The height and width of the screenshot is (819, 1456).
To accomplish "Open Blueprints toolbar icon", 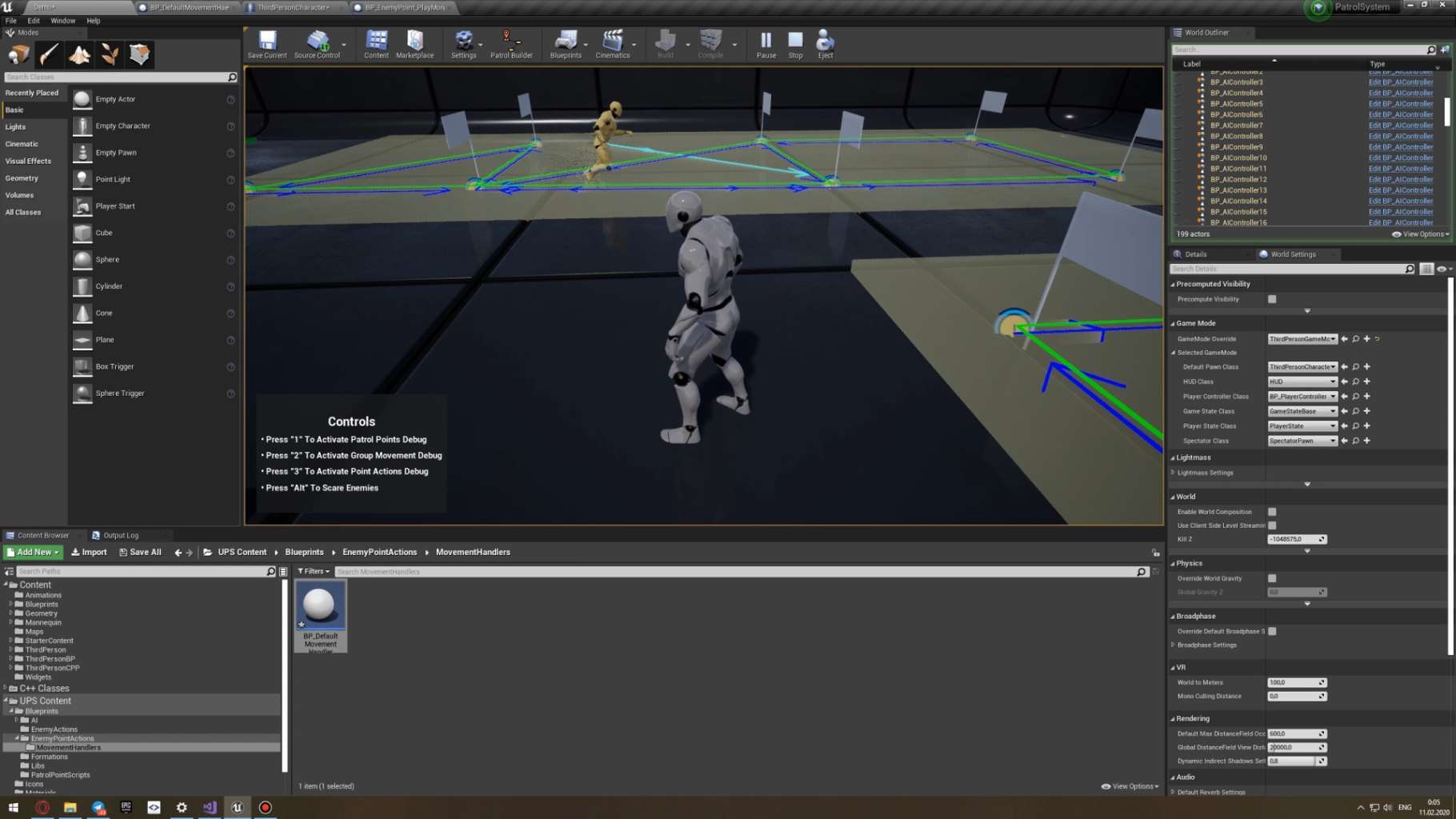I will click(x=566, y=44).
